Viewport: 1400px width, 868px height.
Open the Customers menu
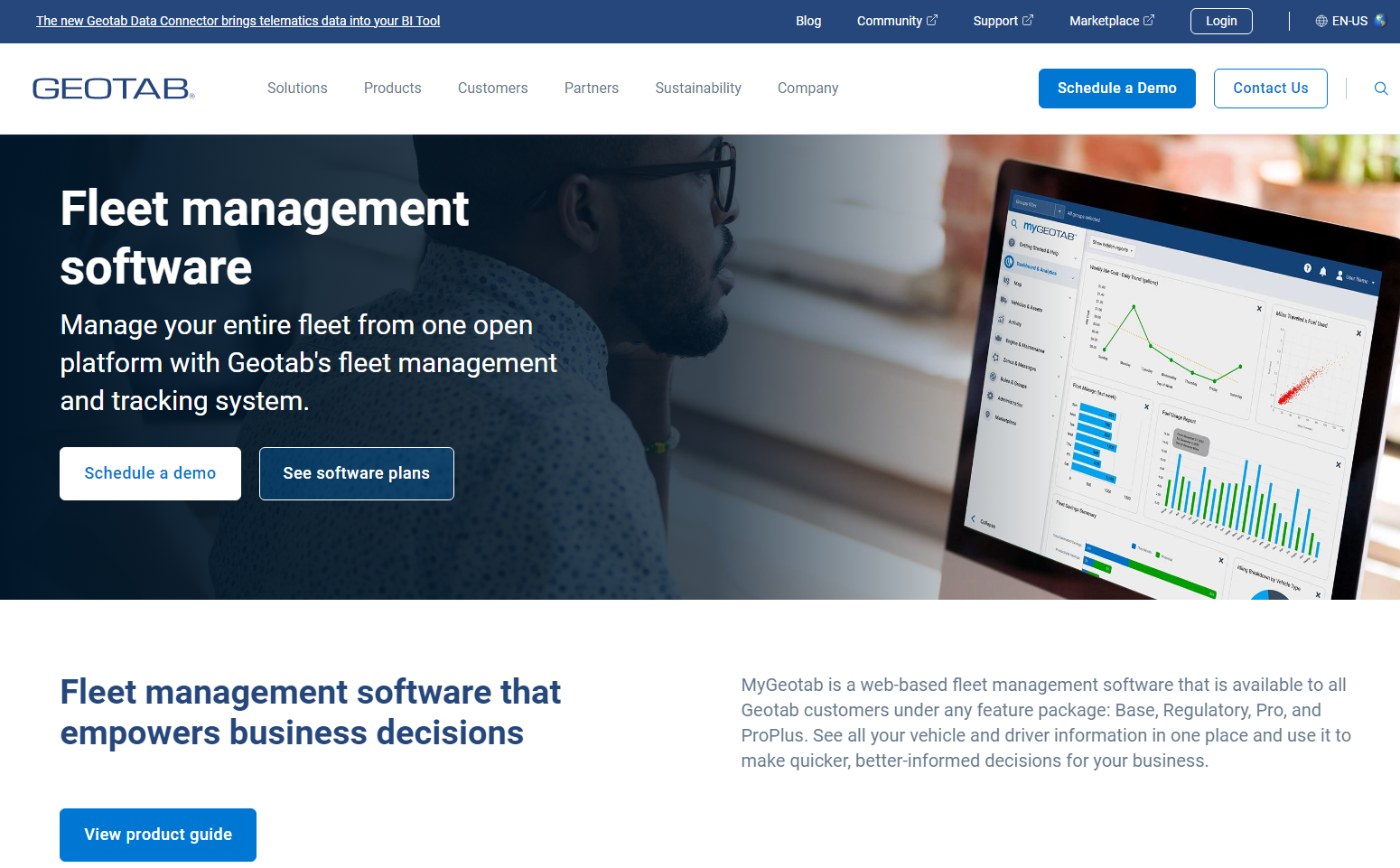coord(493,88)
